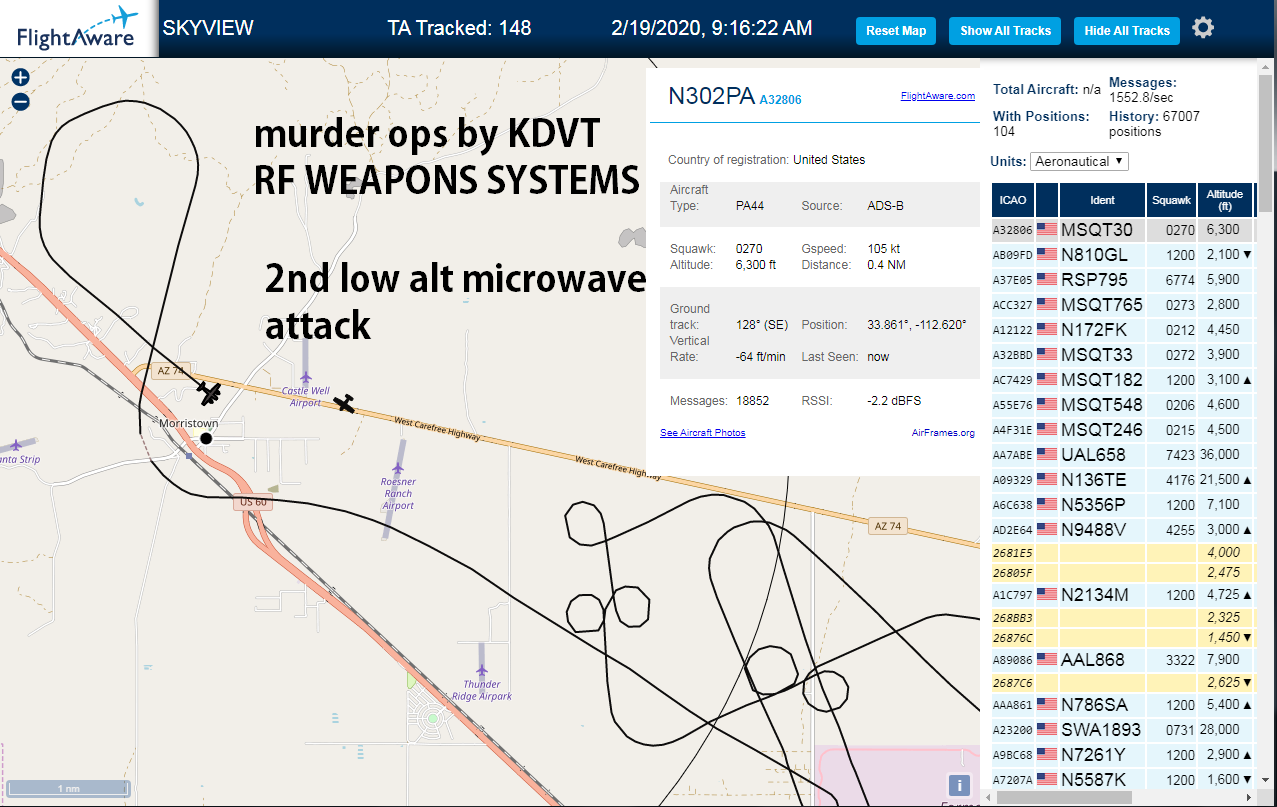
Task: Select the N786SA aircraft row
Action: pos(1122,706)
